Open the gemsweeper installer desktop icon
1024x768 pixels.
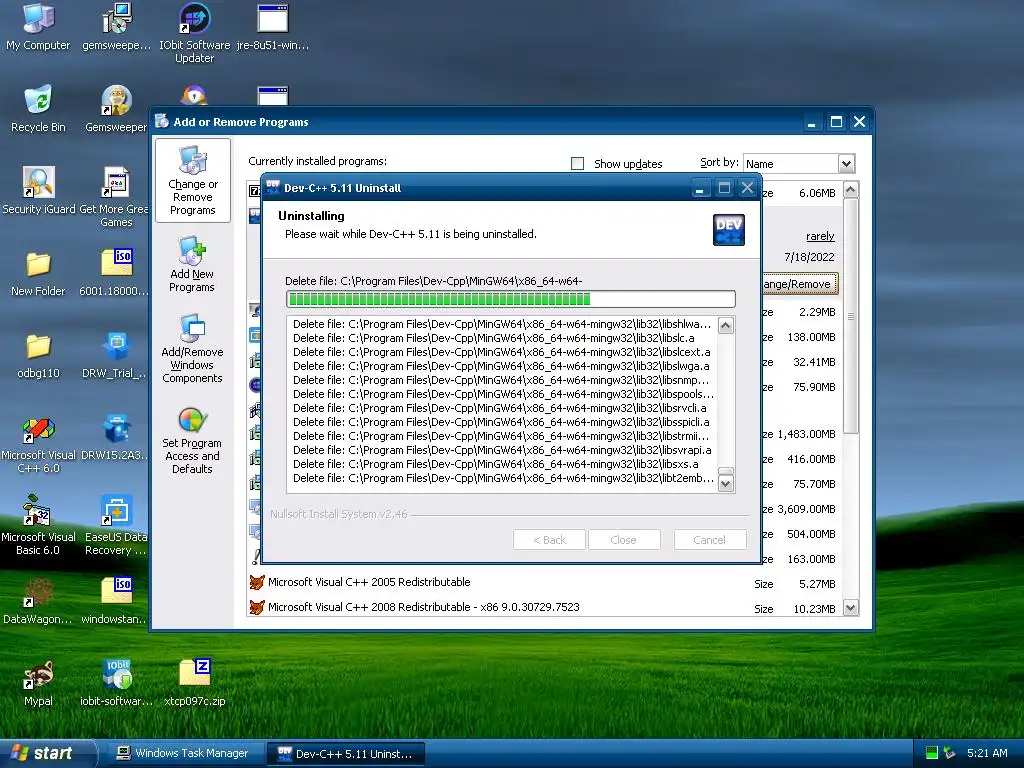pos(116,27)
